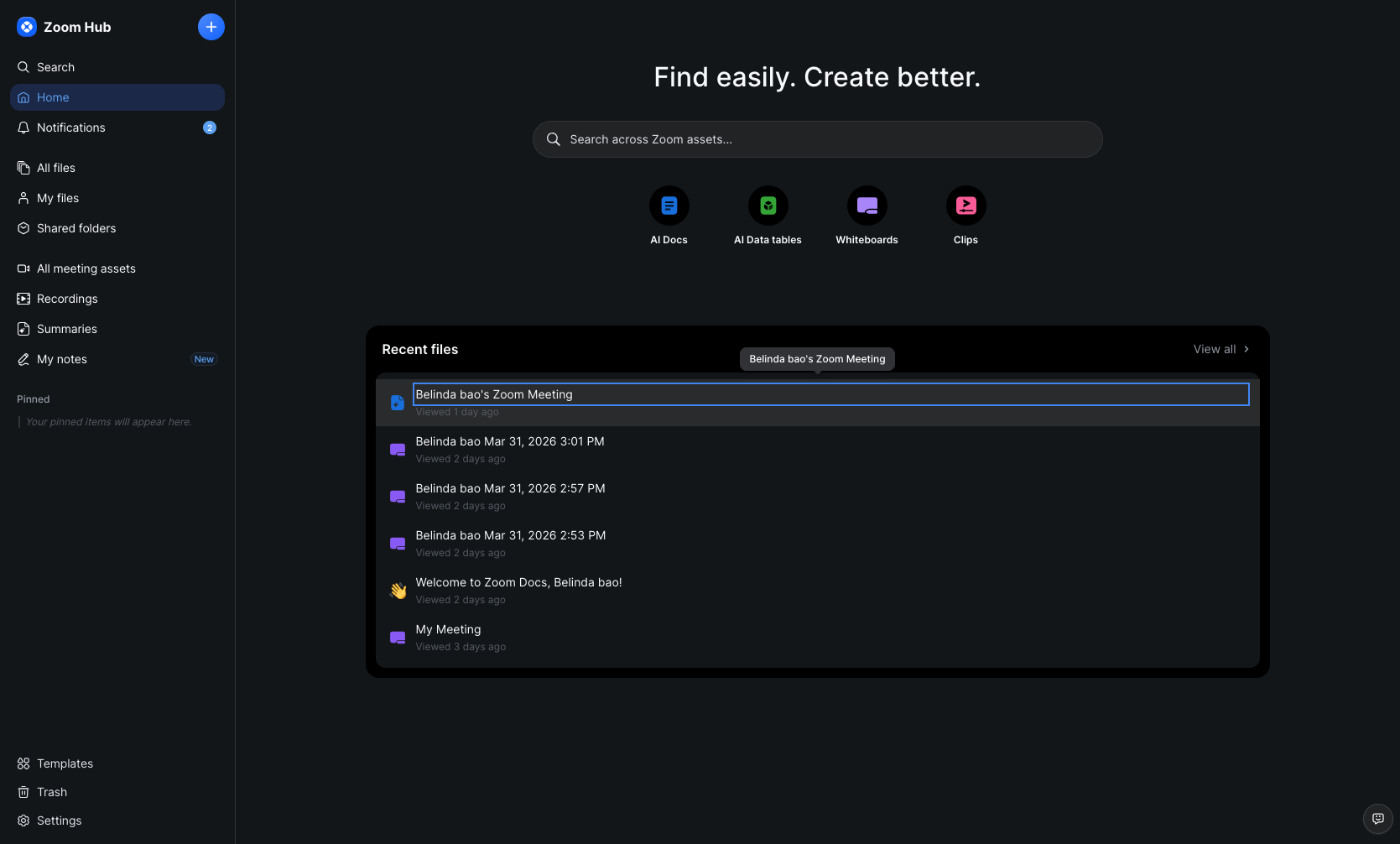
Task: Click the Trash bin icon
Action: pyautogui.click(x=23, y=792)
